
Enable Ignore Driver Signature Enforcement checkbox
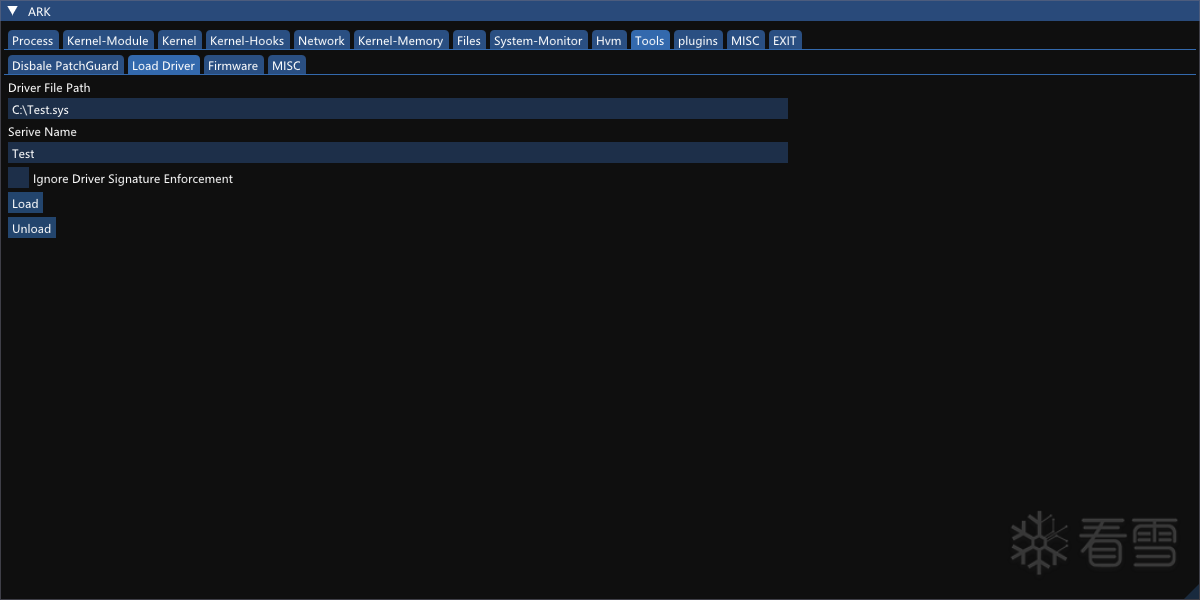point(18,178)
